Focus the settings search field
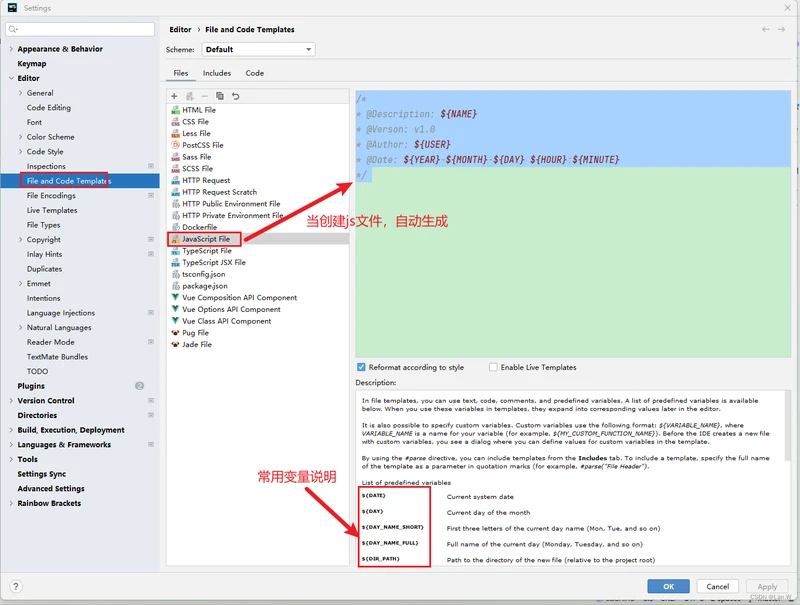This screenshot has width=800, height=605. click(x=80, y=29)
